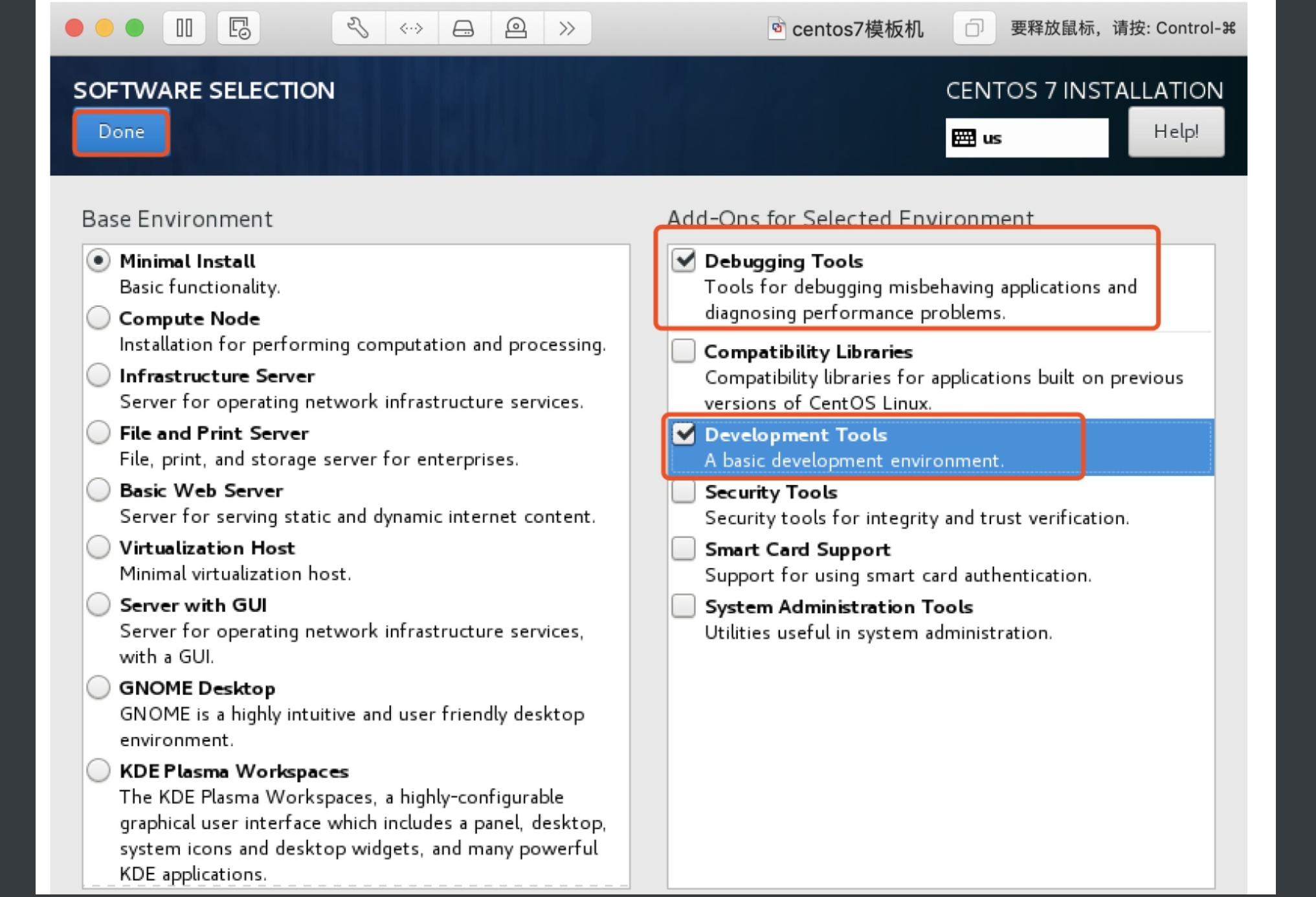Click the keyboard icon beside 'us'
This screenshot has height=897, width=1316.
click(x=963, y=138)
